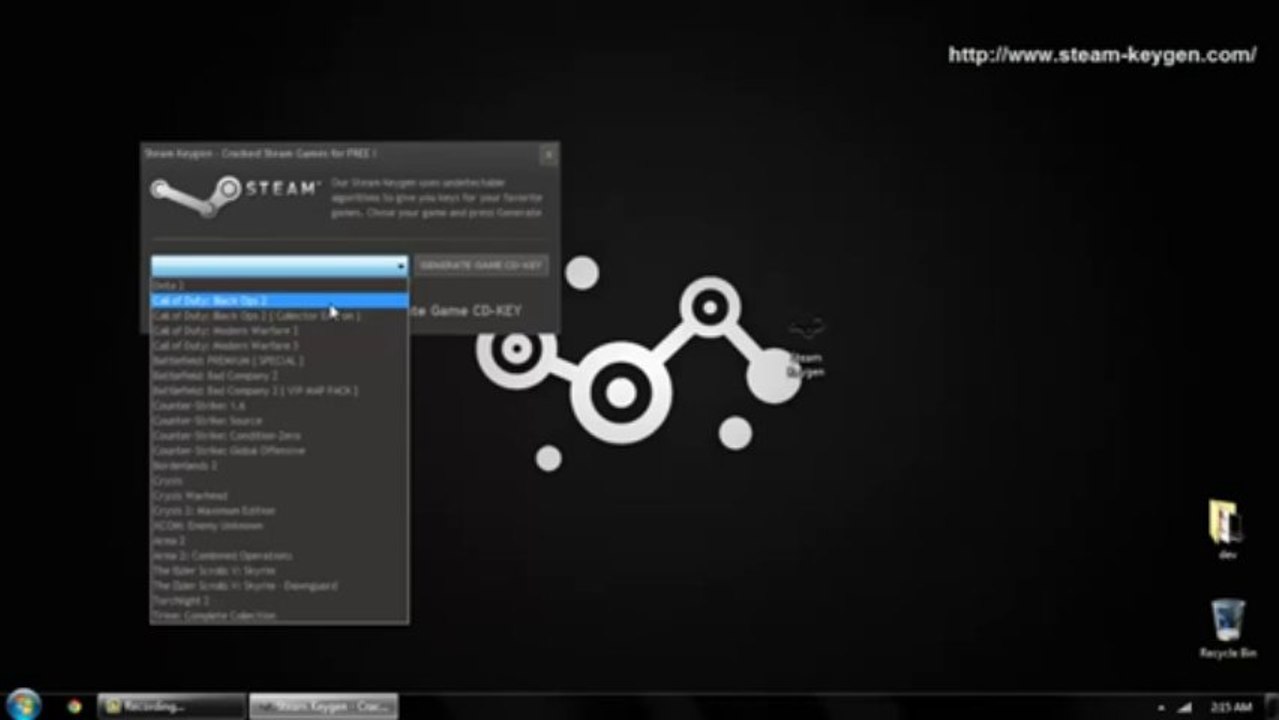Select Battlefield: PREMIUM [SPECIAL] entry
The image size is (1279, 720).
(x=279, y=360)
